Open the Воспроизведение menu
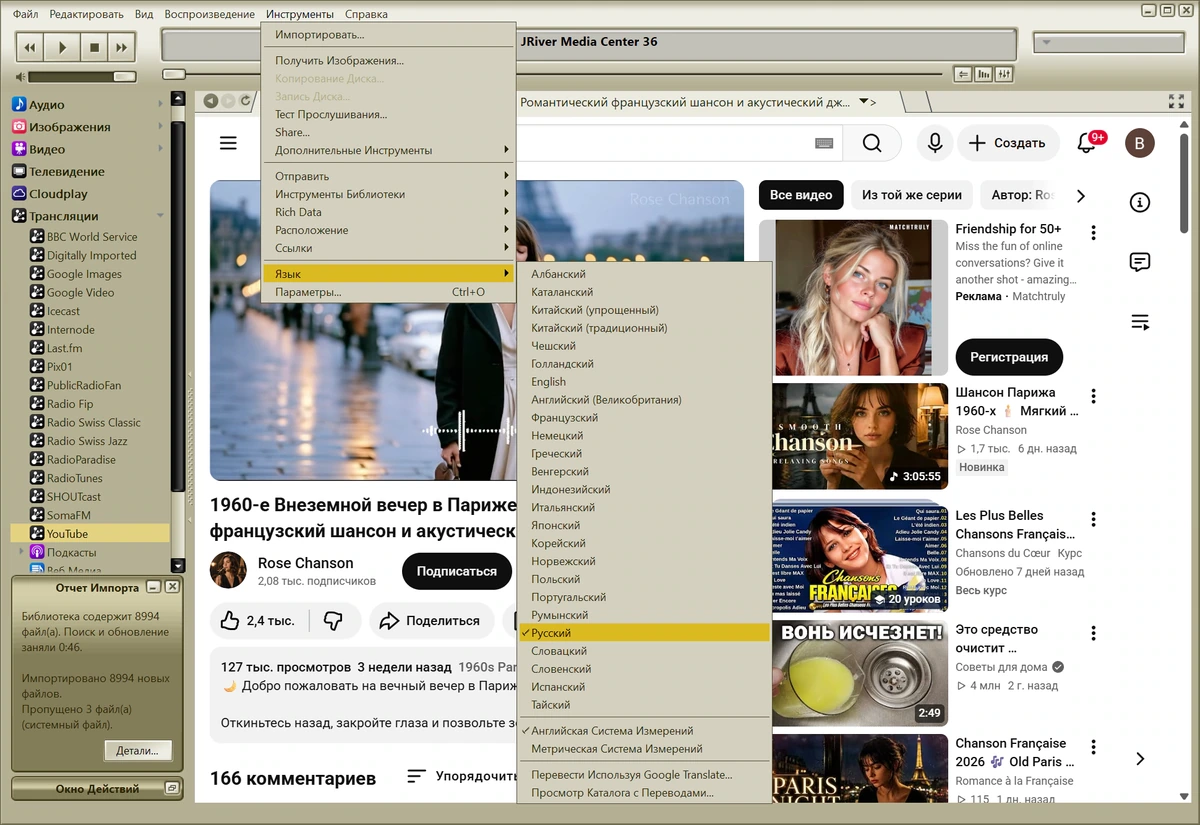This screenshot has width=1200, height=825. tap(210, 14)
